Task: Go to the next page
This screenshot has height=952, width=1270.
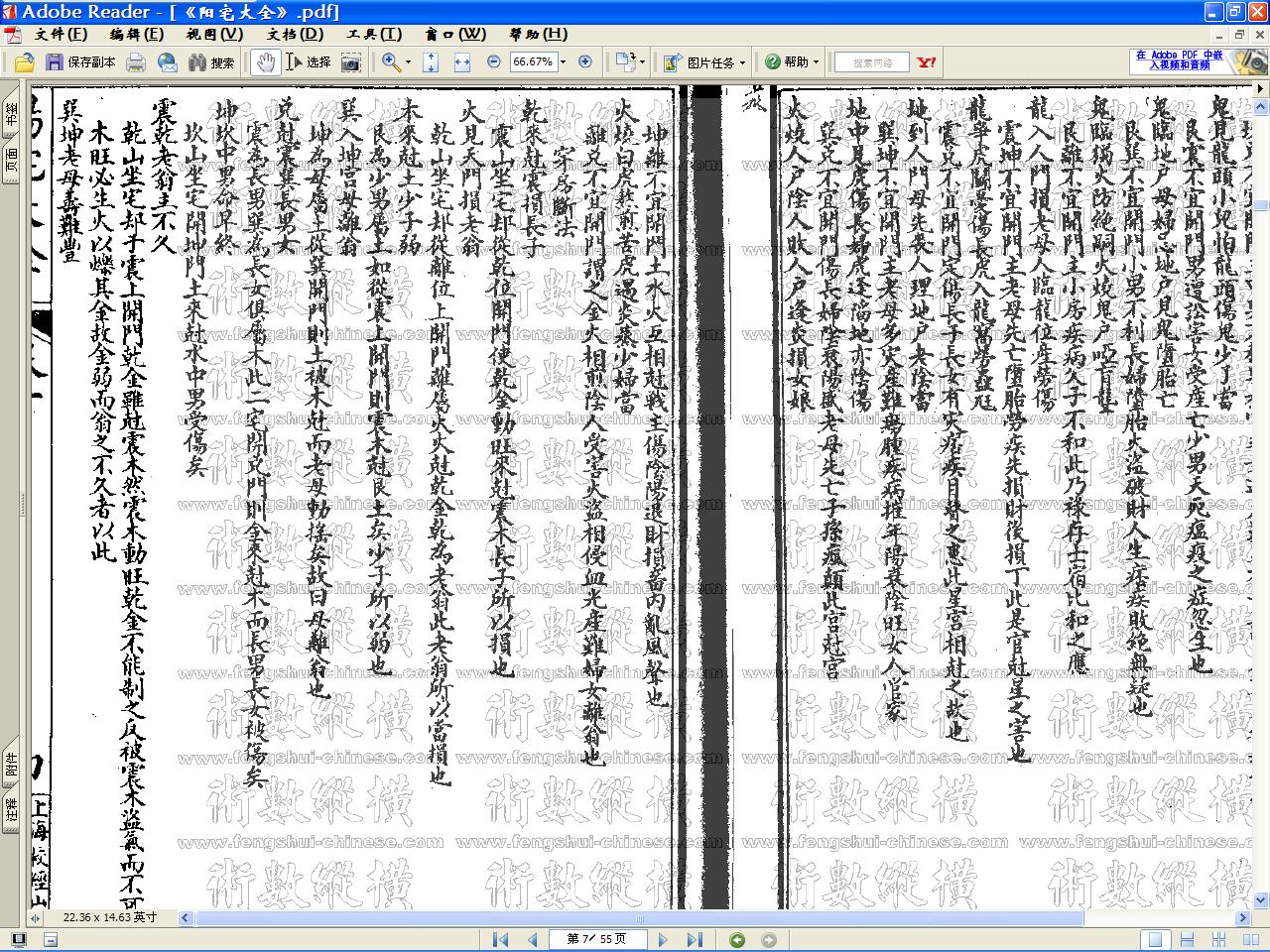Action: point(663,939)
